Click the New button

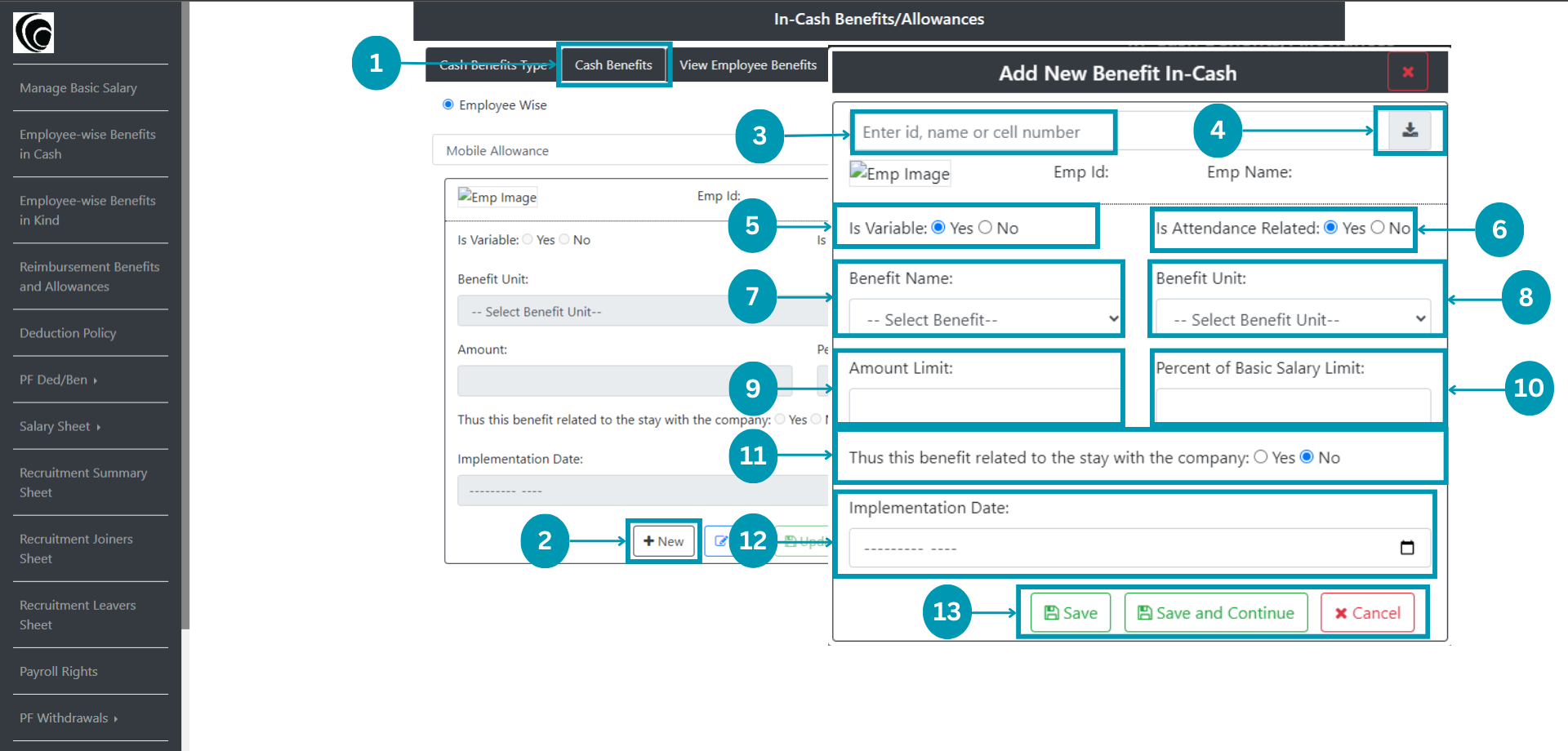click(663, 541)
